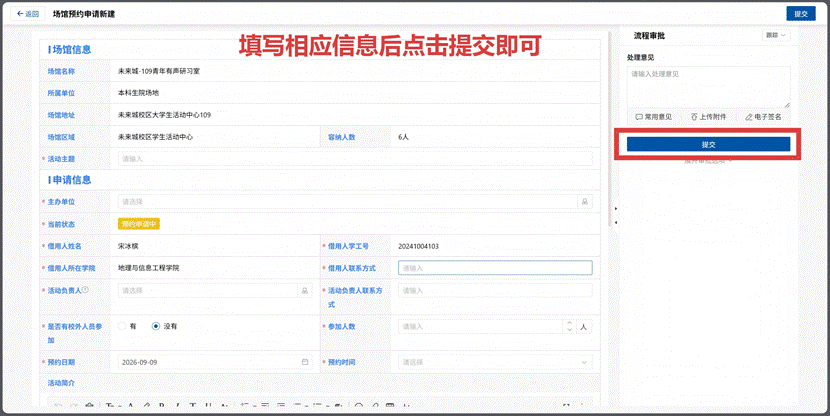Click the blue 提交 button in the top-right corner

[x=800, y=14]
